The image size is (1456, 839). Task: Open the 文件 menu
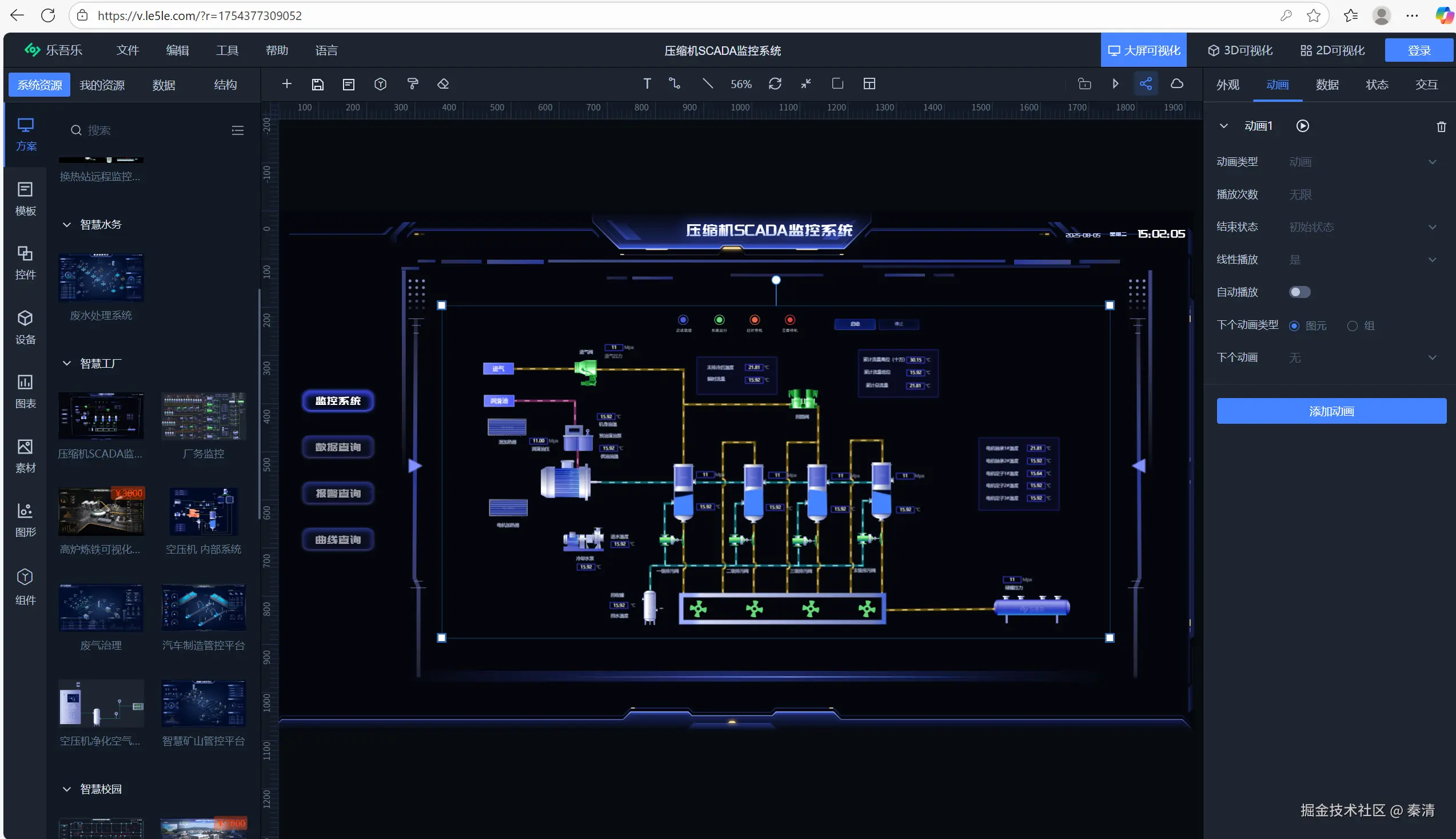pos(127,50)
